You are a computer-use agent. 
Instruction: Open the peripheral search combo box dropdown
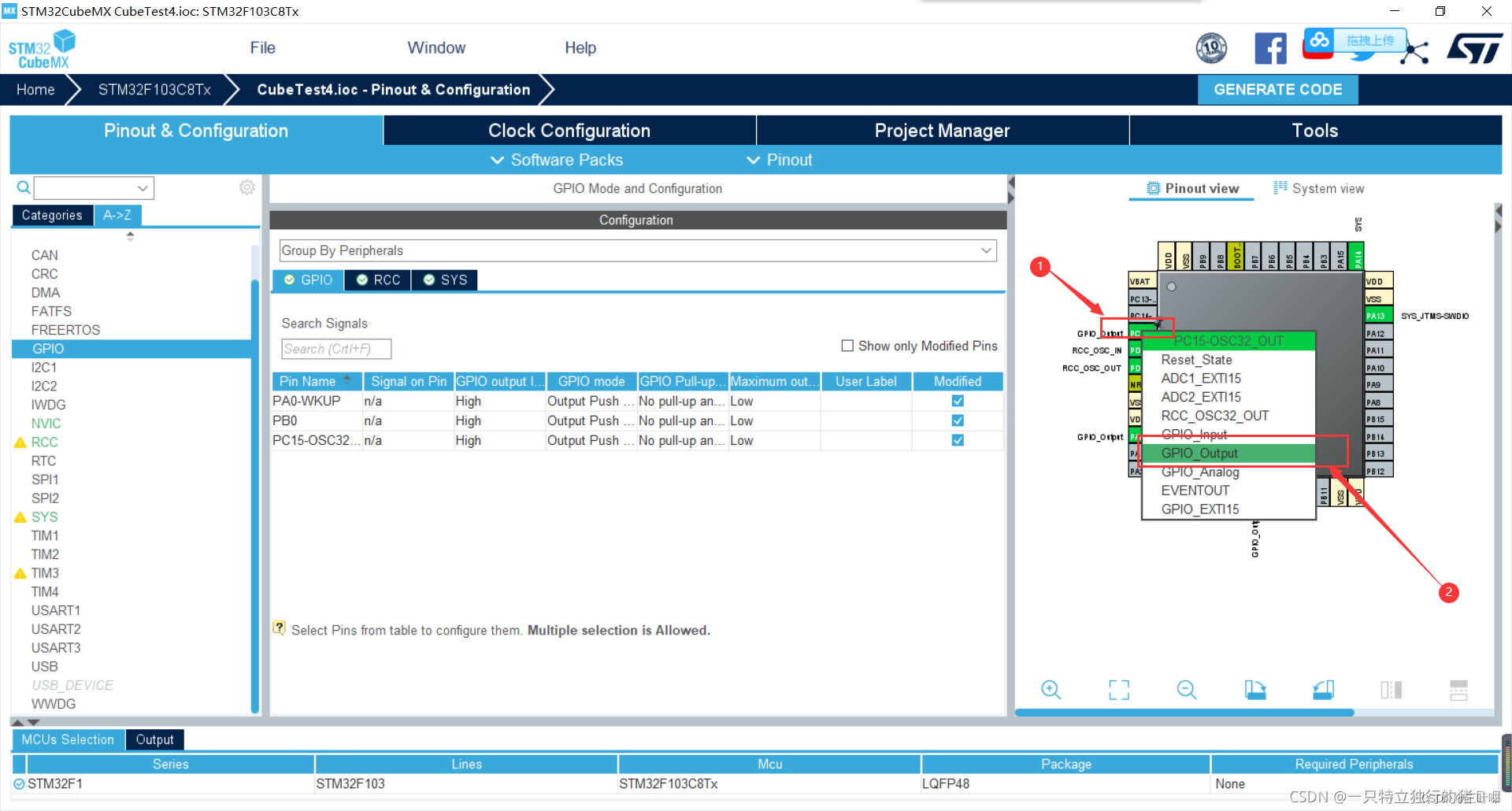[x=143, y=188]
